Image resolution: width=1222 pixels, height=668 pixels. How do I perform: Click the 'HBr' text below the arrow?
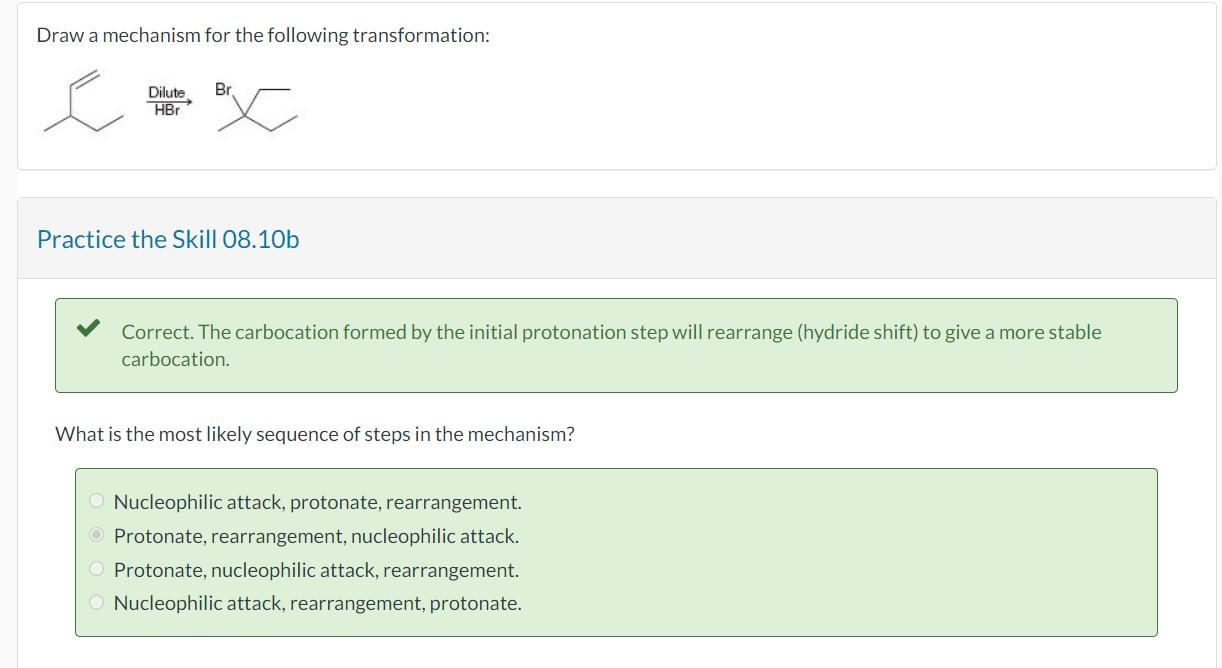166,109
